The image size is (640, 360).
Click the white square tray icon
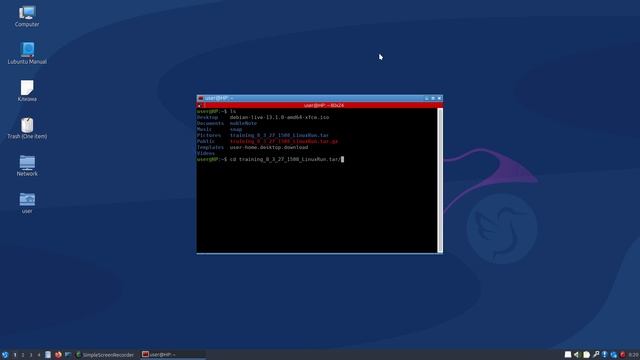click(568, 355)
